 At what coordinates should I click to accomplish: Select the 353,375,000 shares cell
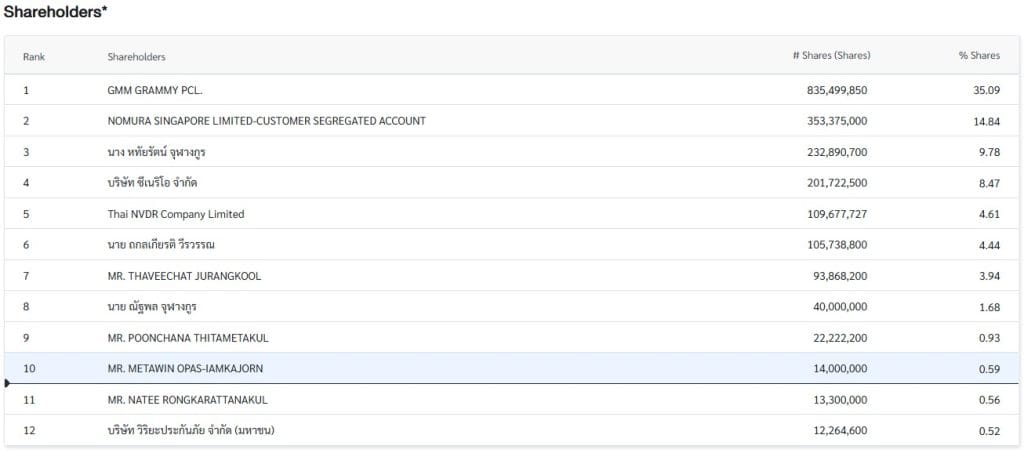coord(837,121)
